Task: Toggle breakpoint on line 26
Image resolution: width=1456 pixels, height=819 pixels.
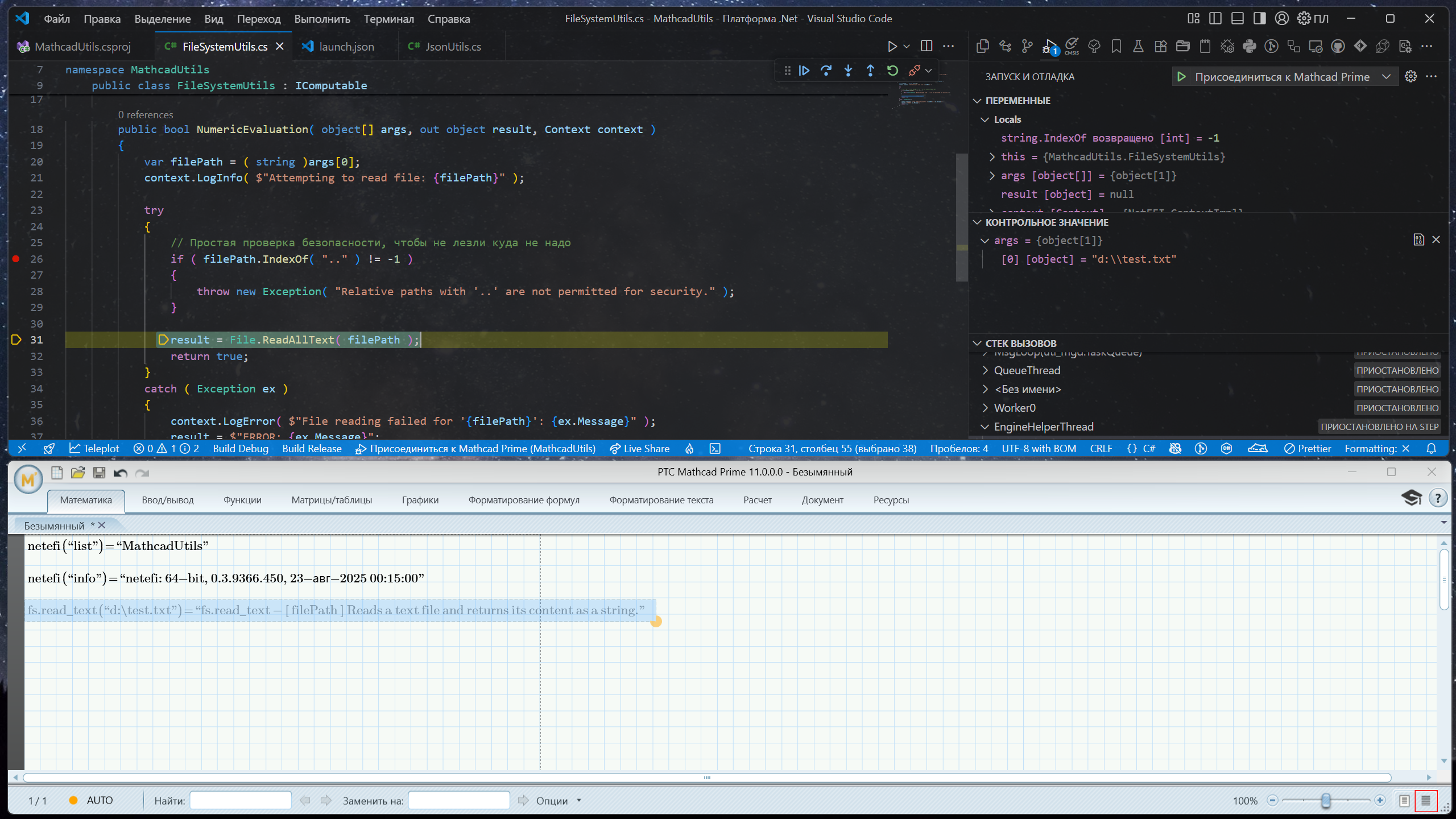Action: (x=16, y=259)
